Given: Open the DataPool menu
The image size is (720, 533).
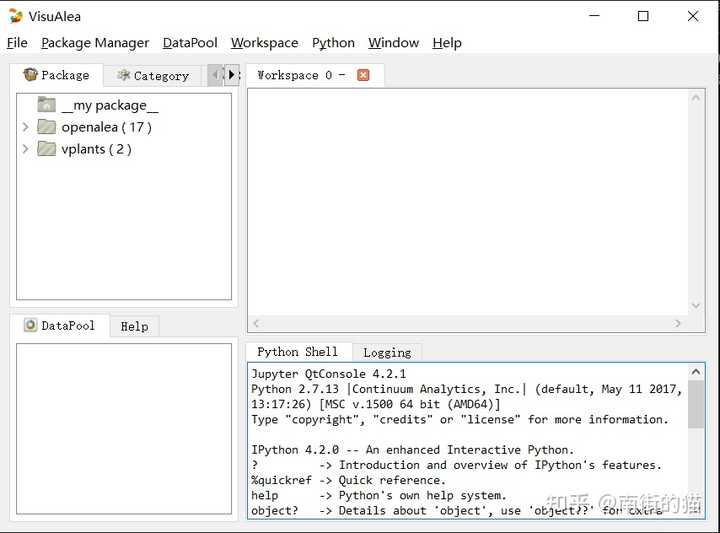Looking at the screenshot, I should point(190,43).
